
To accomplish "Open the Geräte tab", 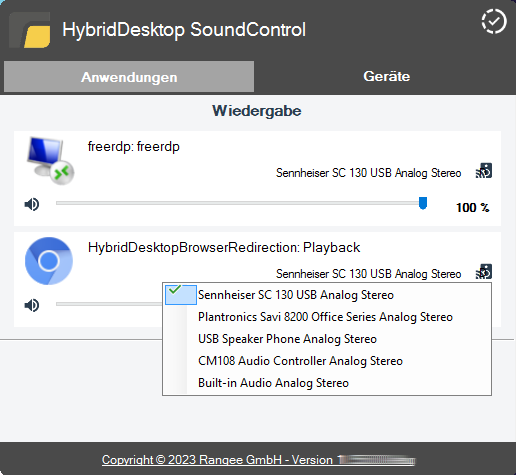I will (386, 77).
